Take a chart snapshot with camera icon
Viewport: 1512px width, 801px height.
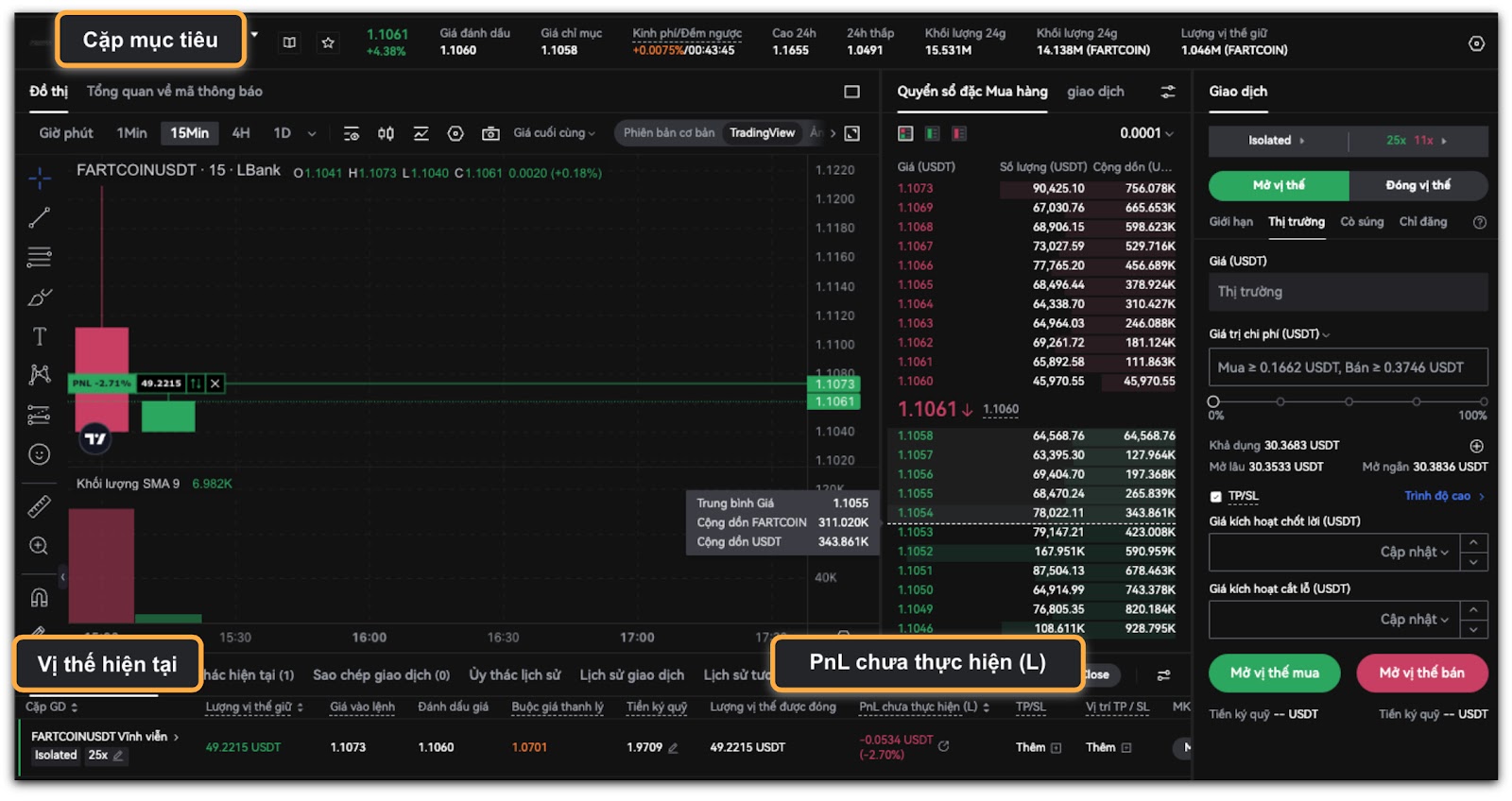(490, 134)
